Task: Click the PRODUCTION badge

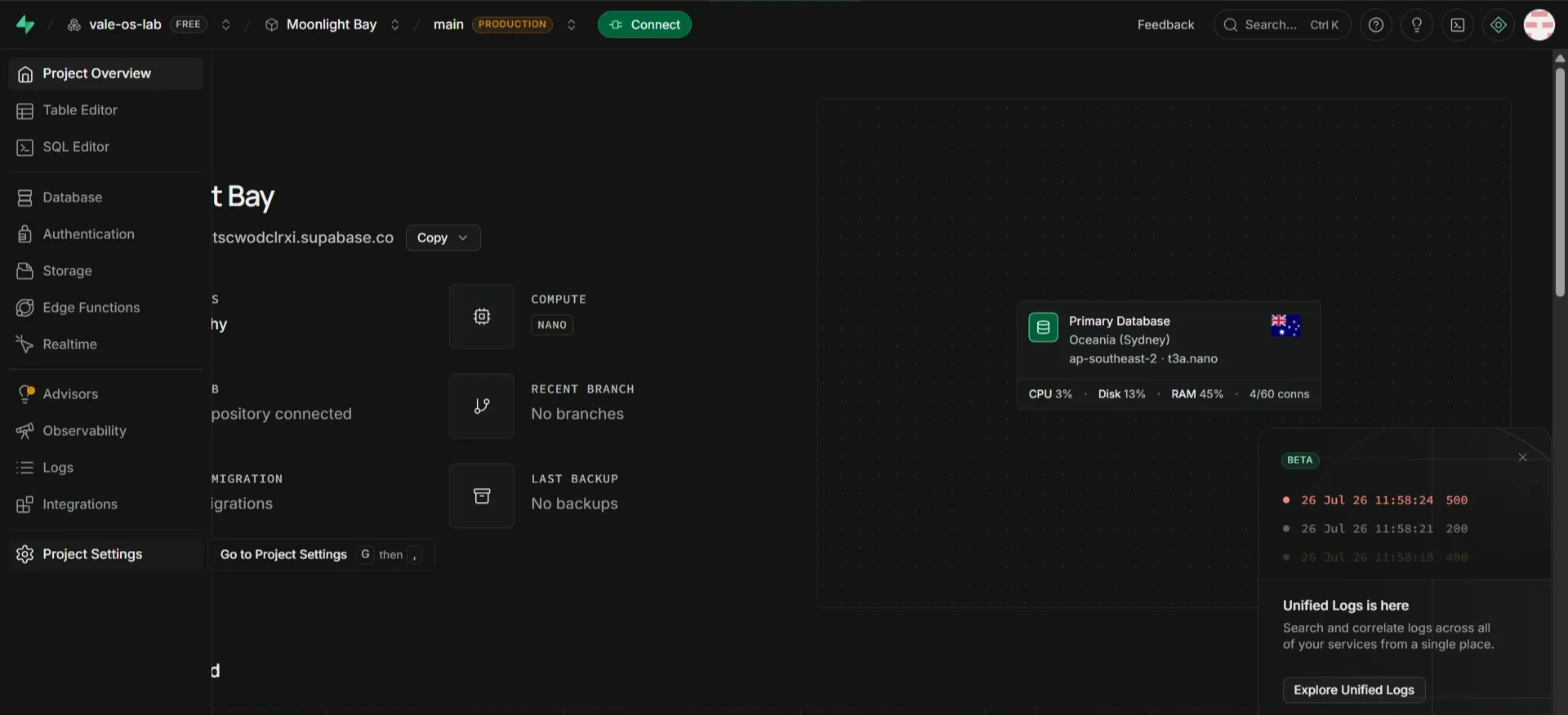Action: point(512,24)
